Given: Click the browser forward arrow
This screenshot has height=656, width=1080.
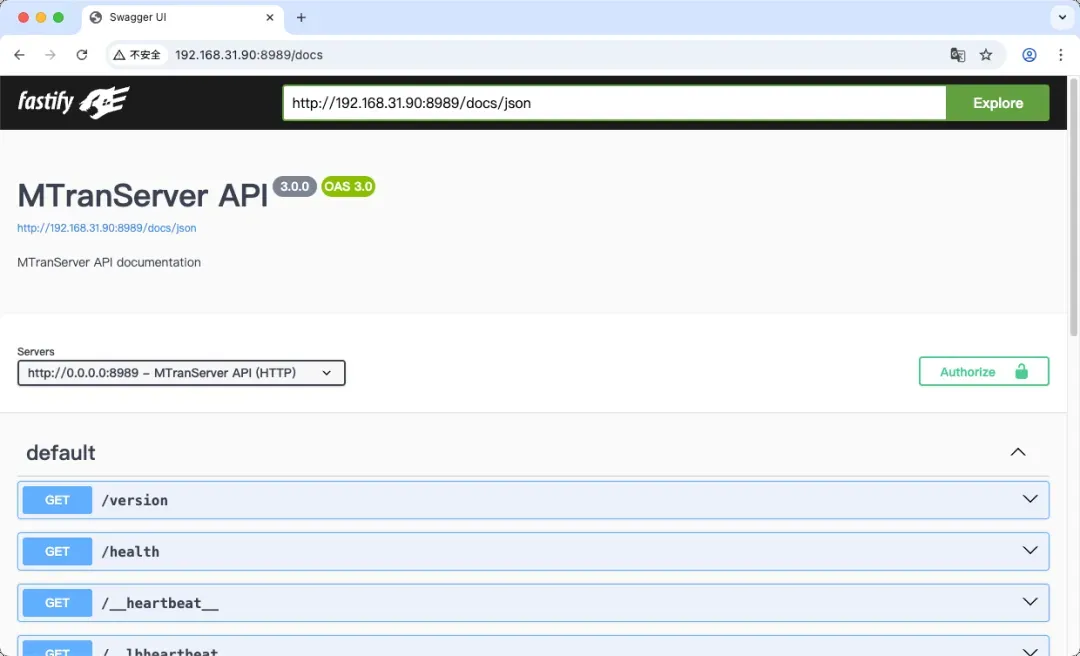Looking at the screenshot, I should [x=50, y=55].
